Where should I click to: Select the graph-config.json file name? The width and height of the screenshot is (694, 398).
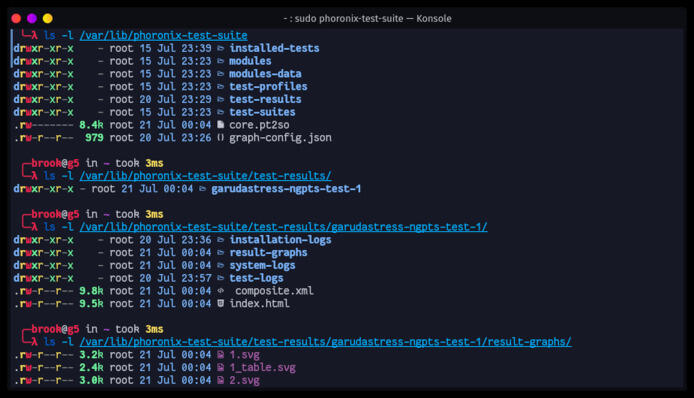pyautogui.click(x=280, y=138)
